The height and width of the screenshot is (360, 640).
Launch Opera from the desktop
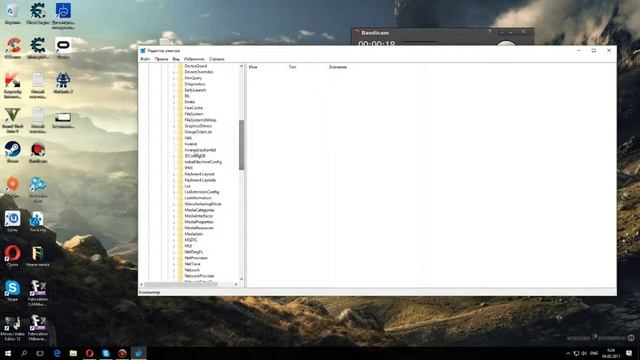tap(13, 256)
